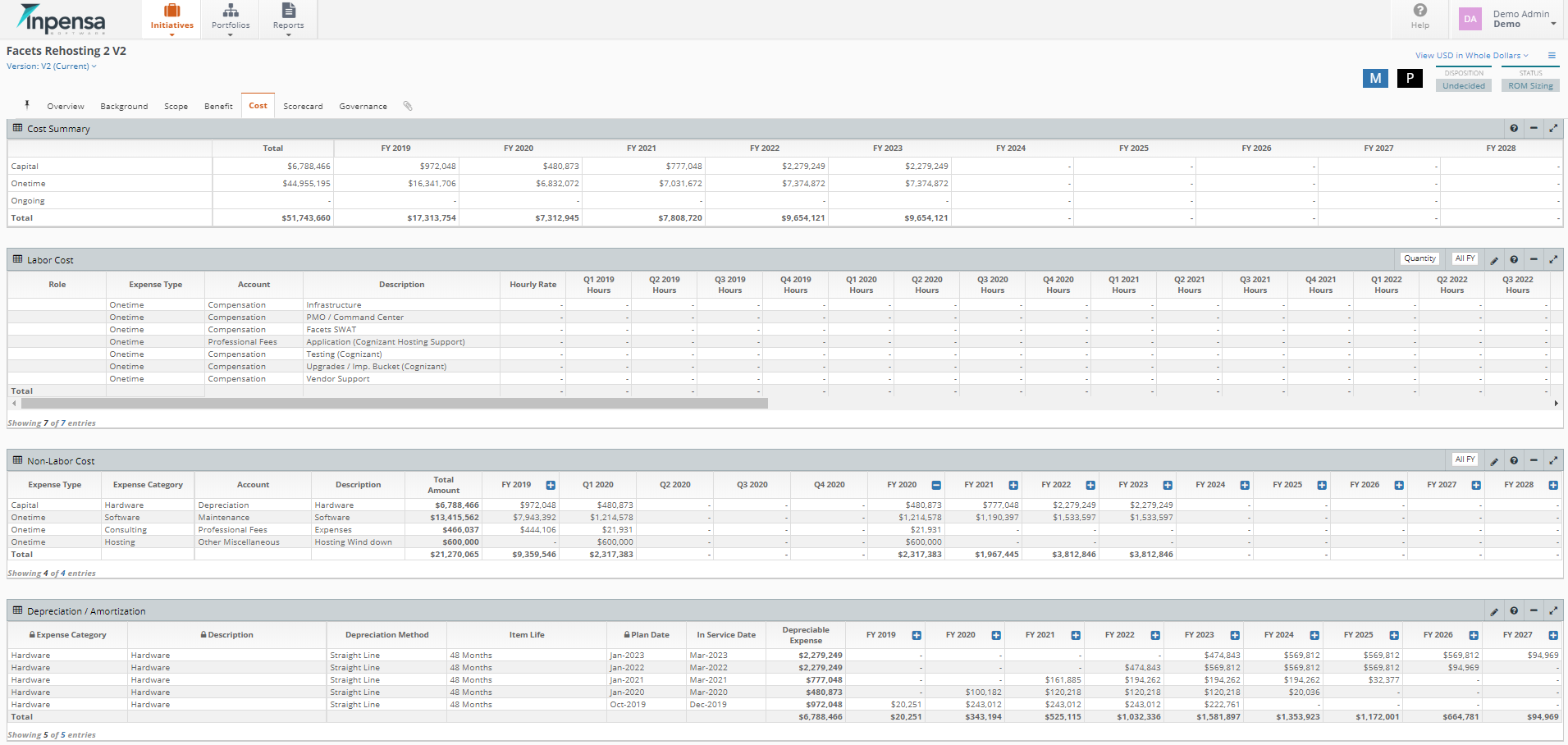Collapse the FY 2020 column in Non-Labor Cost
Viewport: 1568px width, 745px height.
936,486
